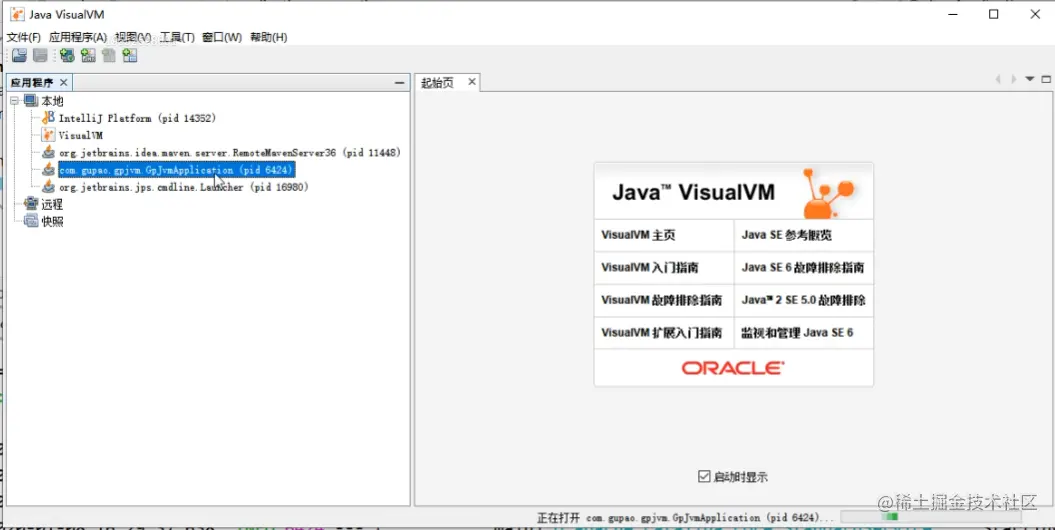Click the Java icon beside RemoteMavenServer36
This screenshot has height=530, width=1055.
pos(48,153)
